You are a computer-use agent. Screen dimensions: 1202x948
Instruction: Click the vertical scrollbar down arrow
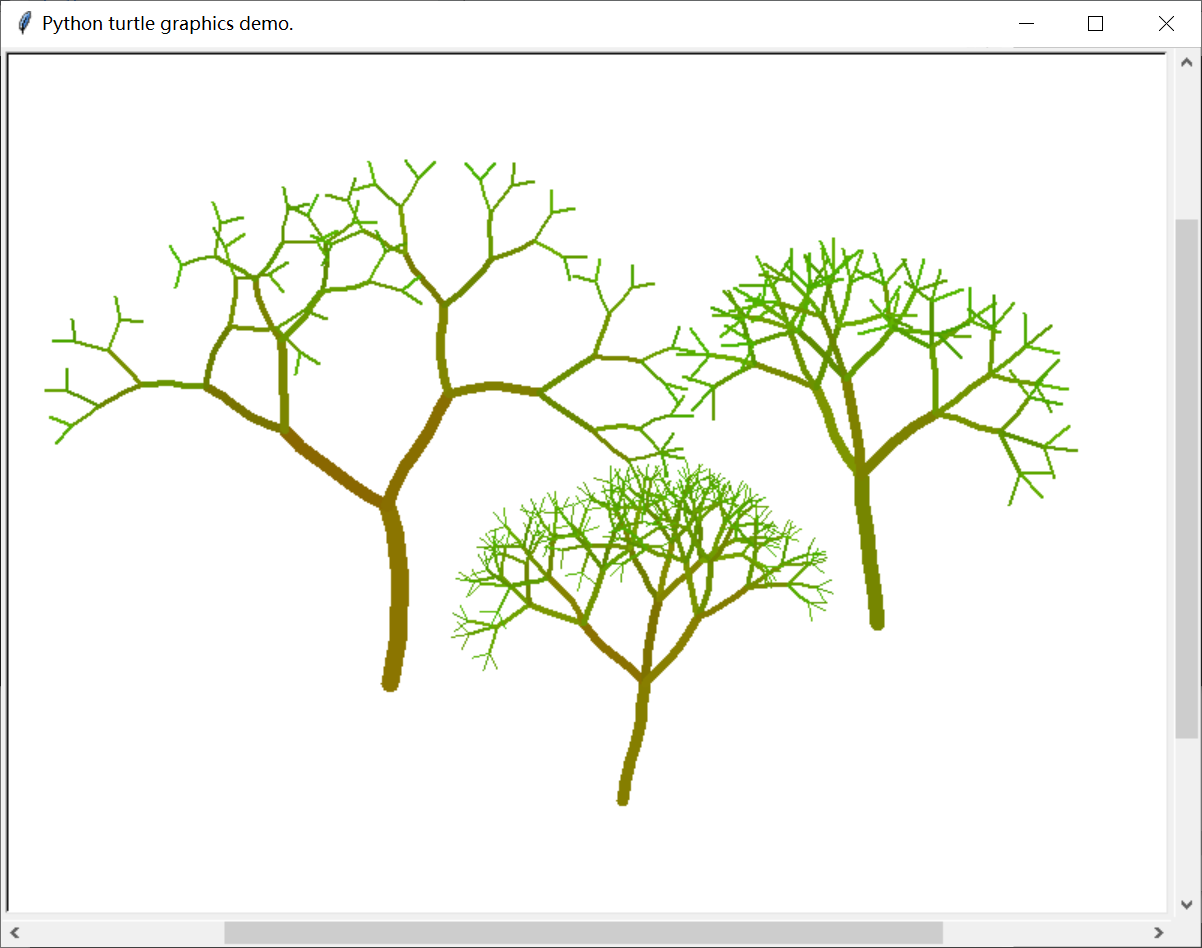coord(1187,904)
